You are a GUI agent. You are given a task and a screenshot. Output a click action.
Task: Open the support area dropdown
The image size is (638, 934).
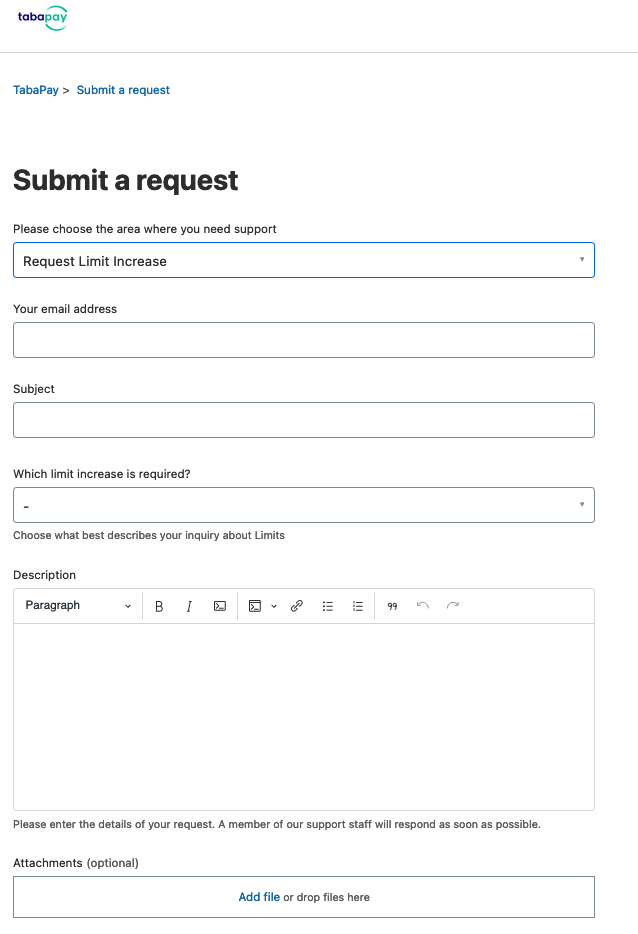pos(304,260)
